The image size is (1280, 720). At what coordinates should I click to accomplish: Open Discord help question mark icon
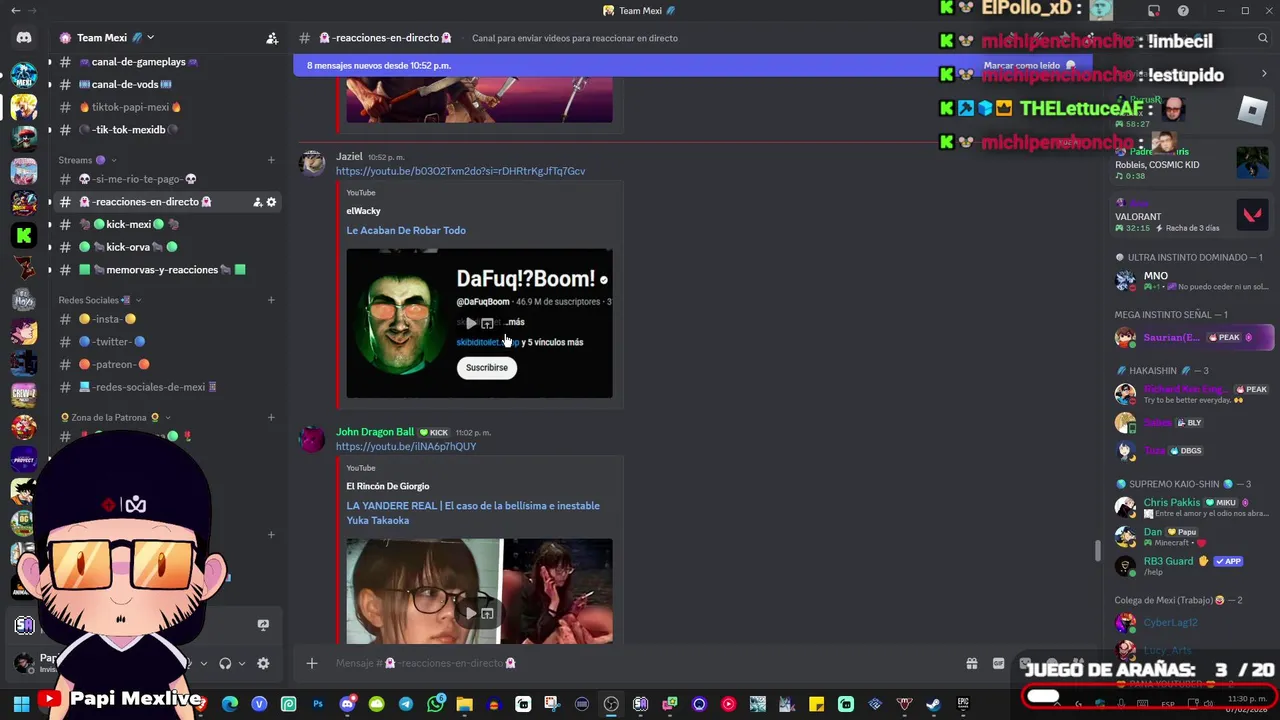[1183, 11]
